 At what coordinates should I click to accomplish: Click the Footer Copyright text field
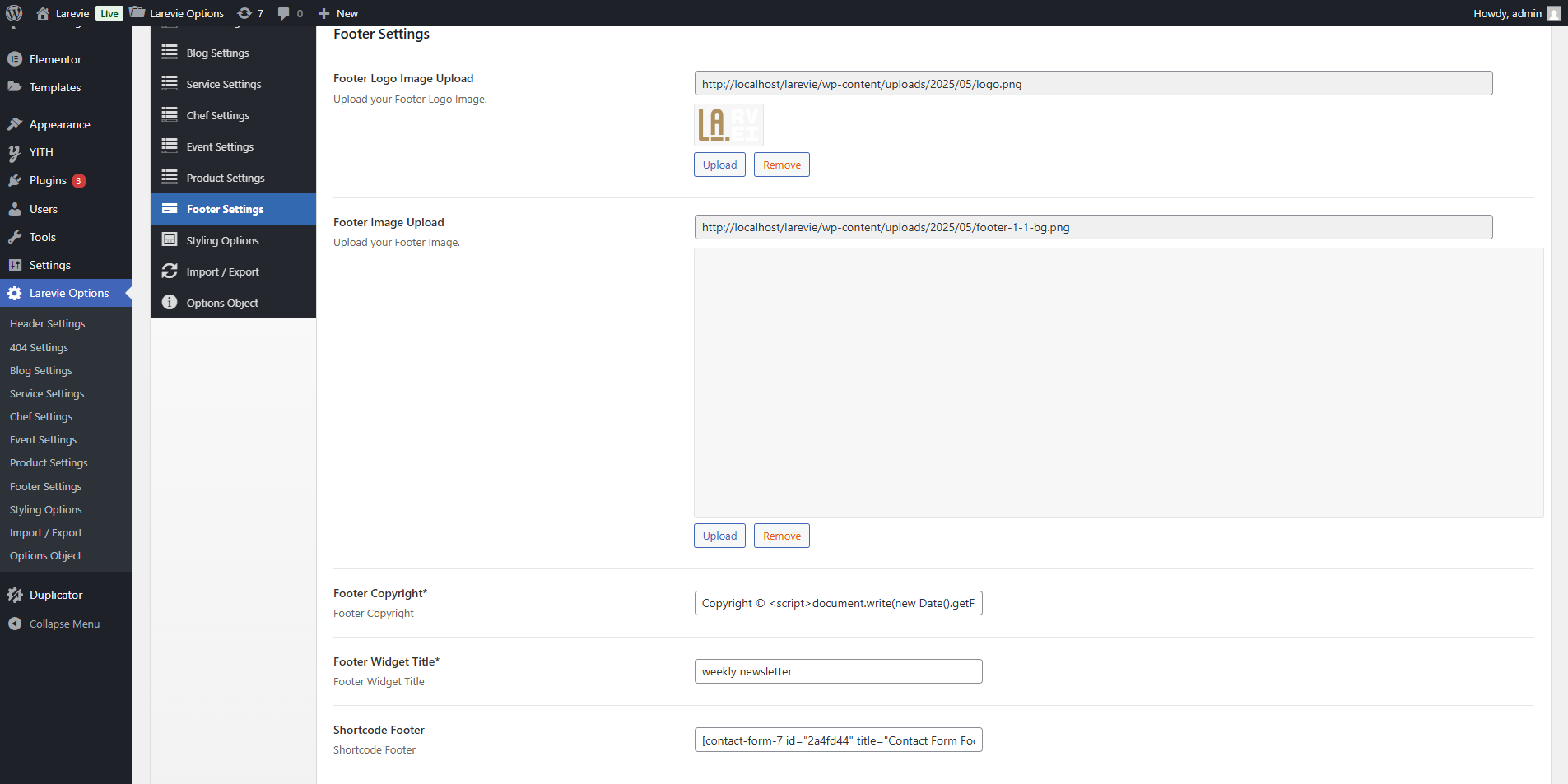point(838,603)
